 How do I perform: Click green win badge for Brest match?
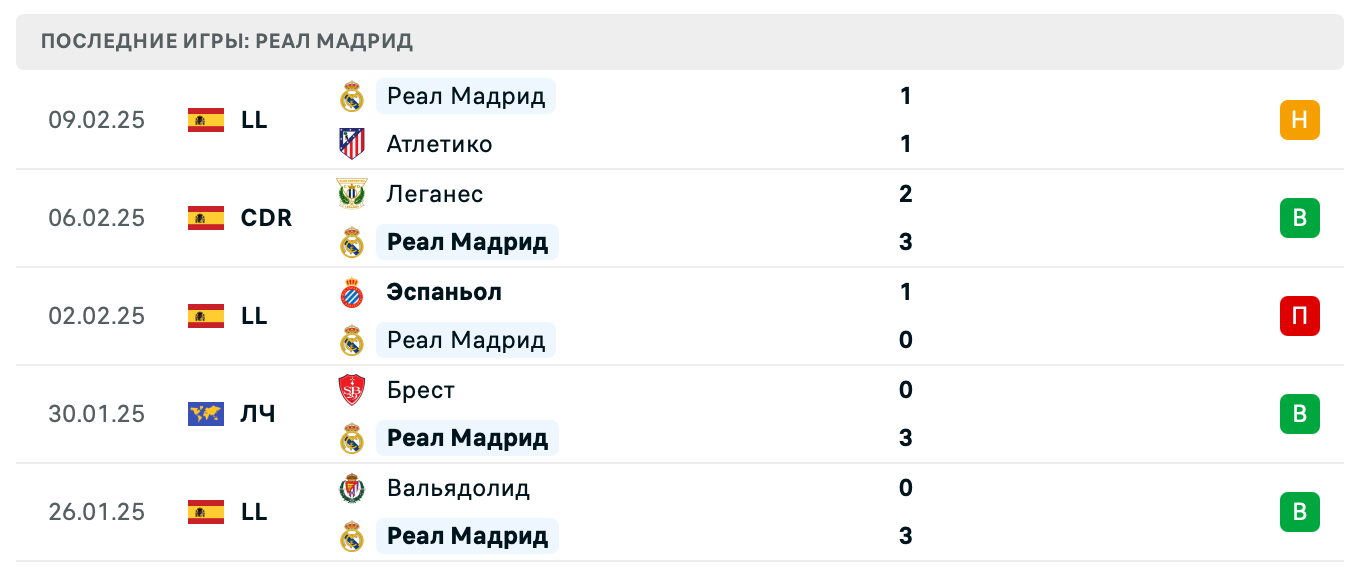point(1299,414)
